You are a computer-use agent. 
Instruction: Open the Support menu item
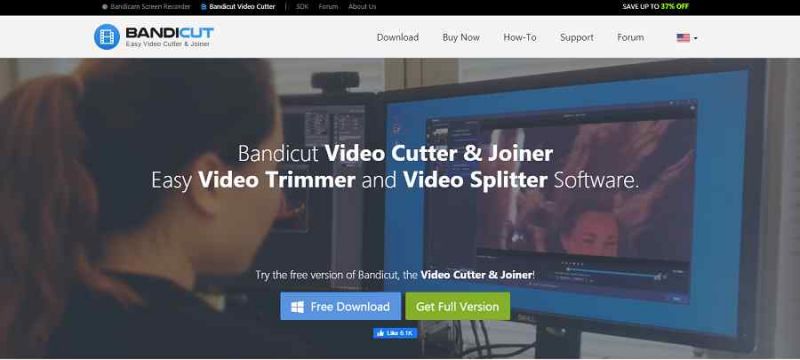pos(577,37)
